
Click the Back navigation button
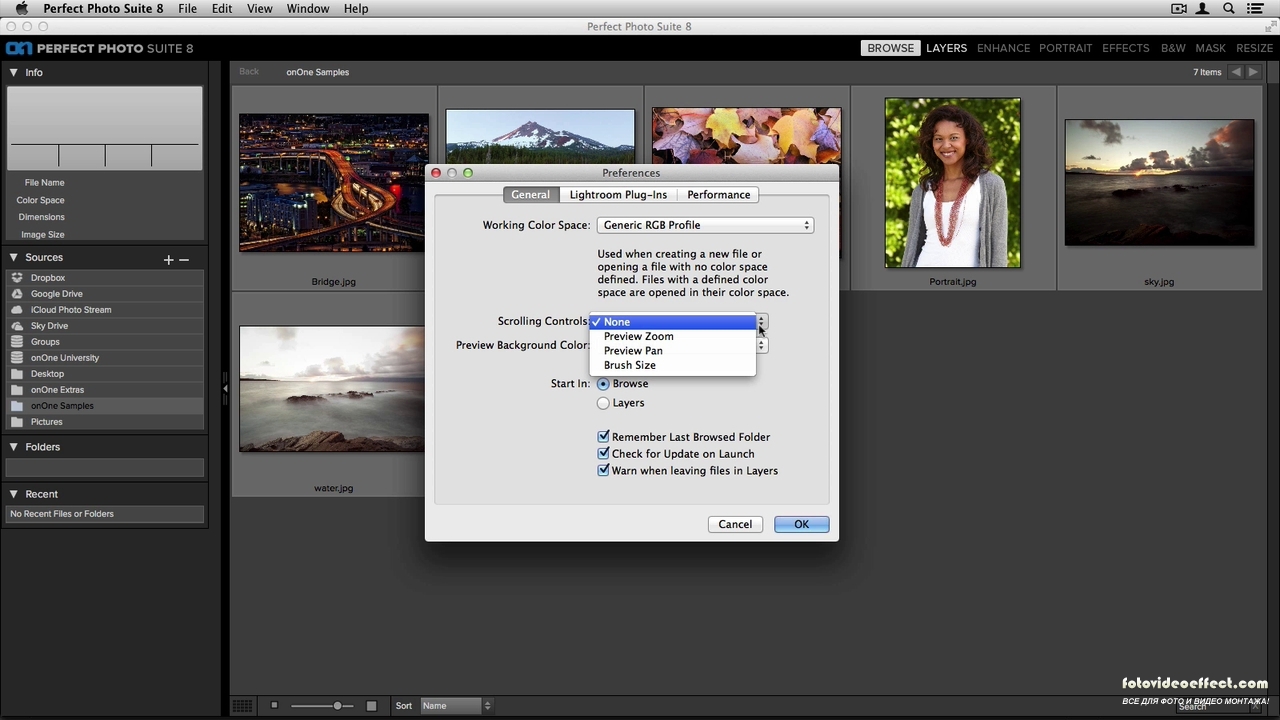[249, 72]
